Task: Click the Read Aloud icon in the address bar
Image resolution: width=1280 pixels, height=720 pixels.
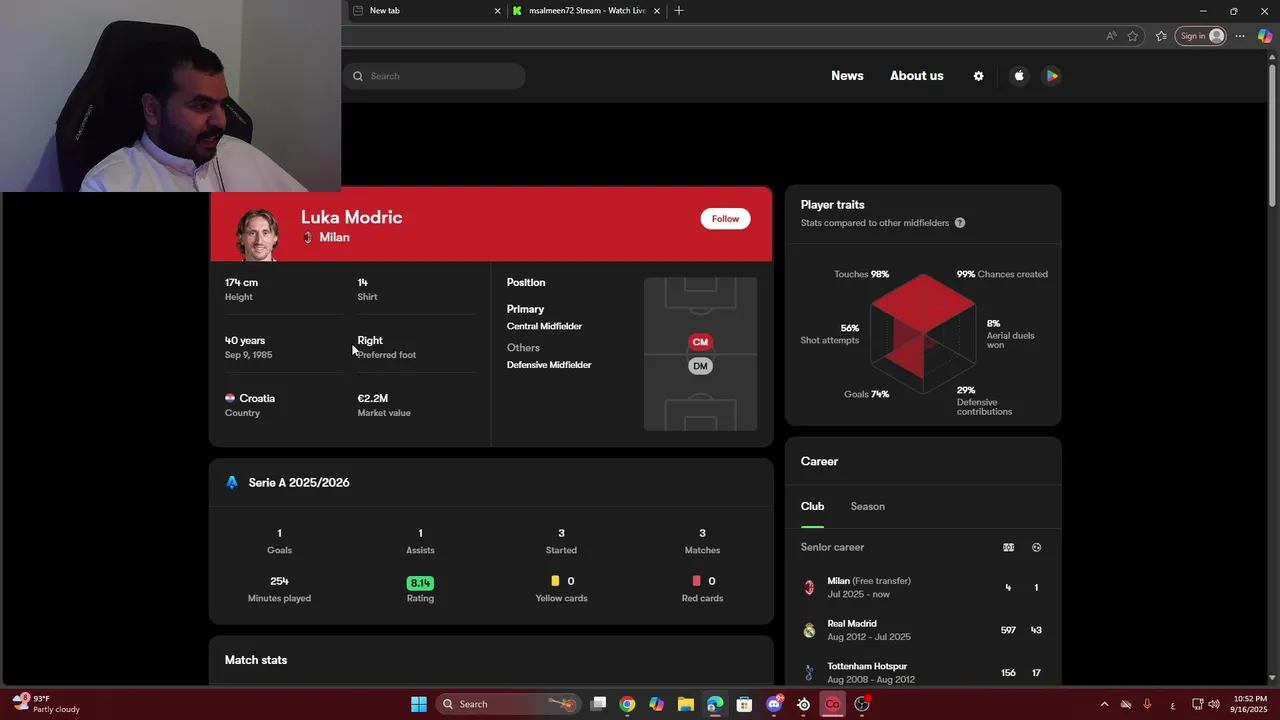Action: pyautogui.click(x=1111, y=36)
